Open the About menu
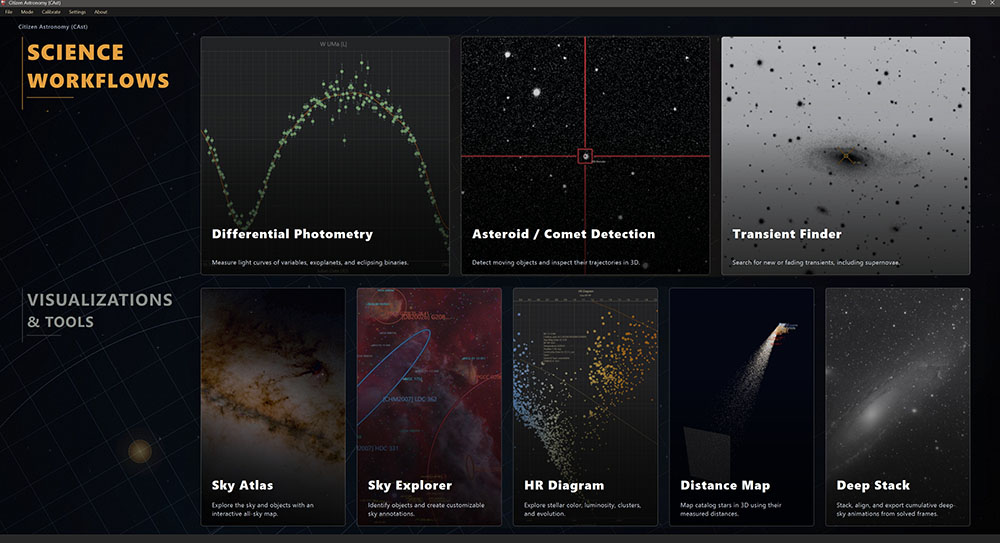This screenshot has height=543, width=1000. [x=101, y=11]
